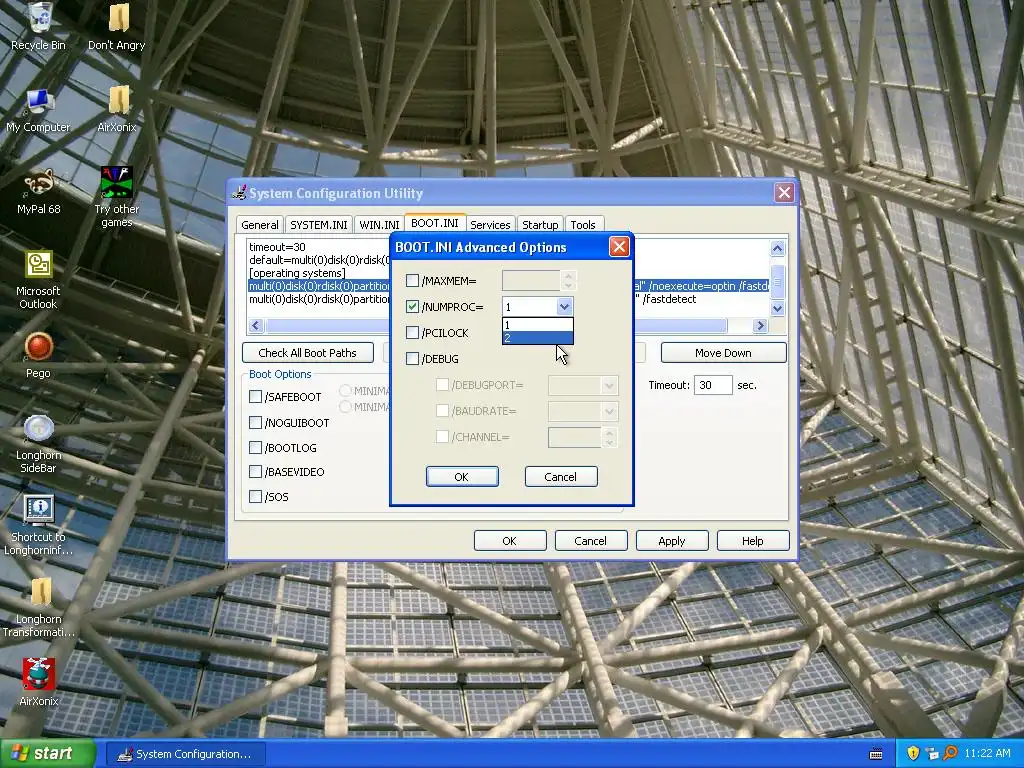Collapse the /NUMPROC= dropdown arrow
The width and height of the screenshot is (1024, 768).
click(564, 306)
